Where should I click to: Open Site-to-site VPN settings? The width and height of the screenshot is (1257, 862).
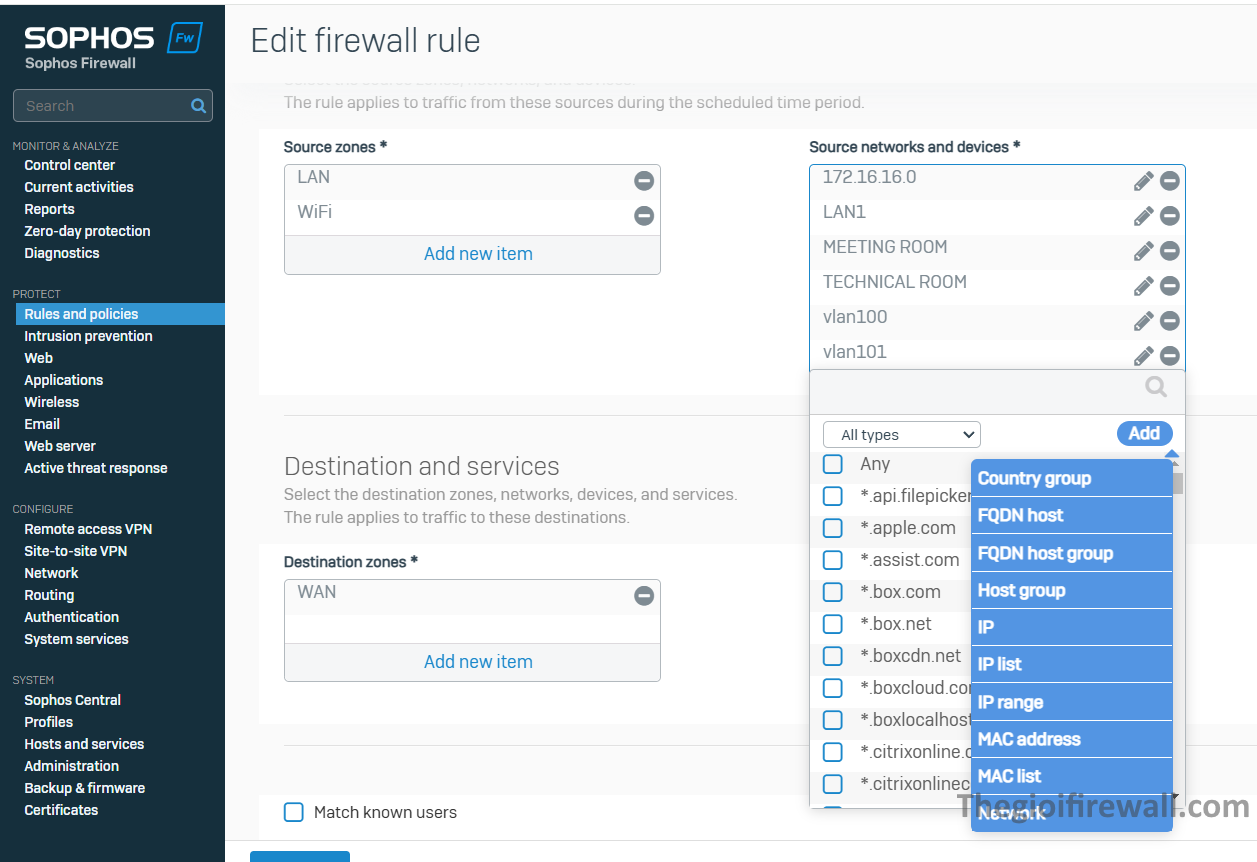point(76,551)
